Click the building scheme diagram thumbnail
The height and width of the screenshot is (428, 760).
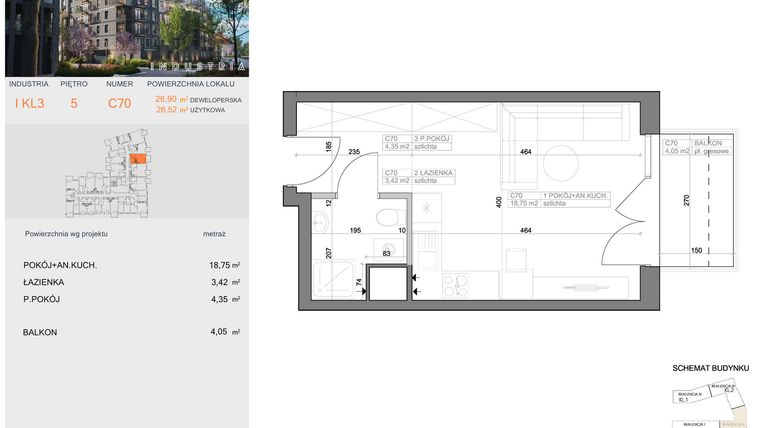tap(710, 405)
